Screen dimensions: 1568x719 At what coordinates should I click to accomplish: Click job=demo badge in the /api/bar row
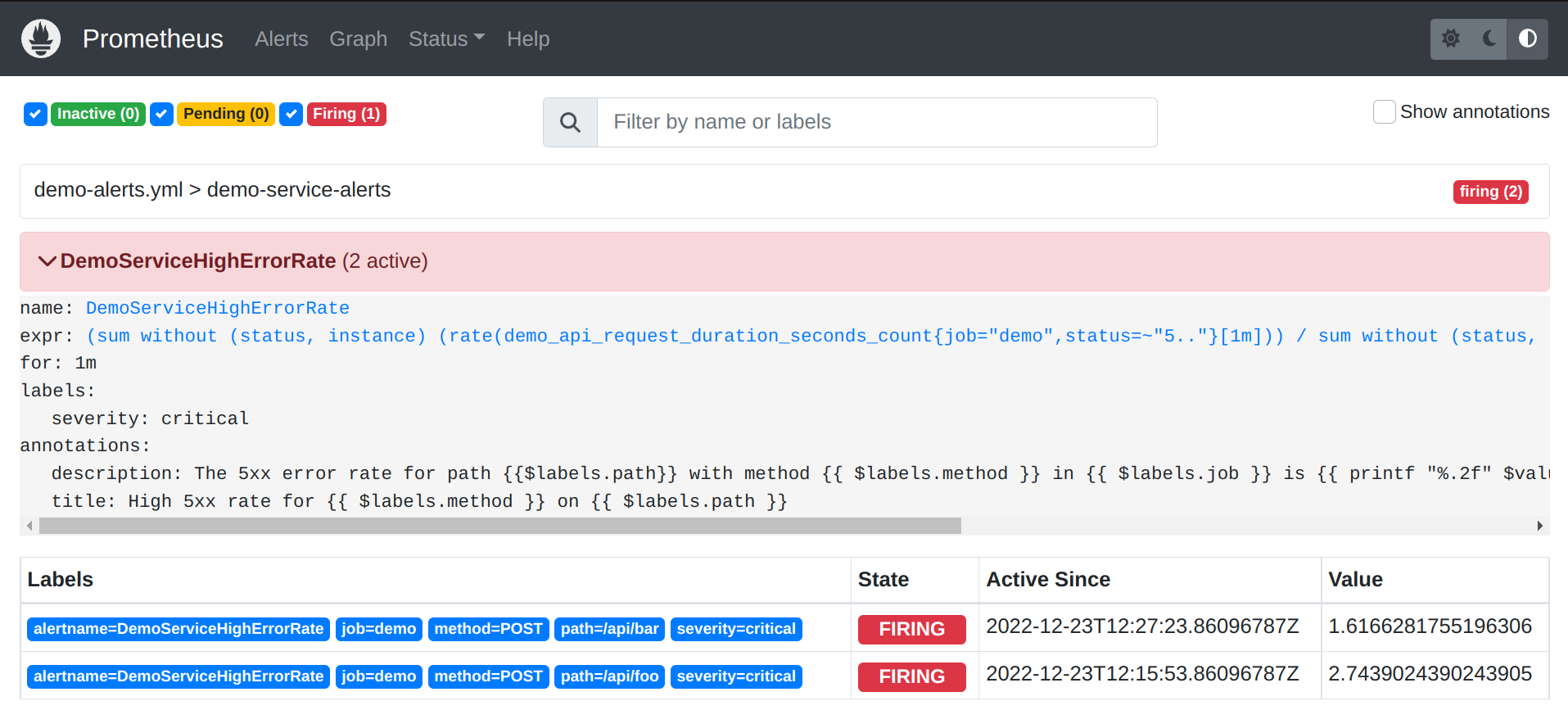pyautogui.click(x=379, y=629)
